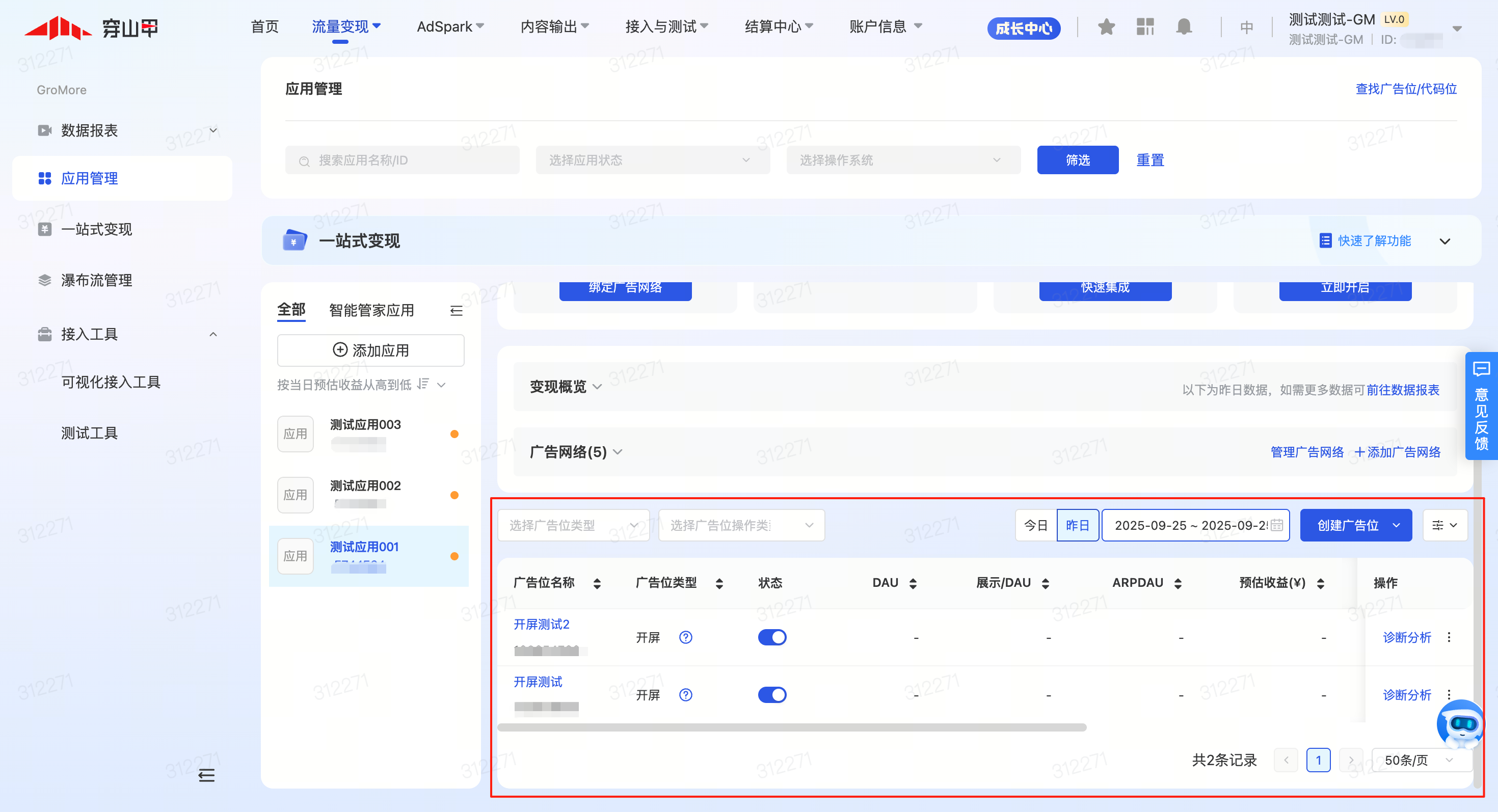Image resolution: width=1498 pixels, height=812 pixels.
Task: Select the 今日 date option
Action: click(1036, 525)
